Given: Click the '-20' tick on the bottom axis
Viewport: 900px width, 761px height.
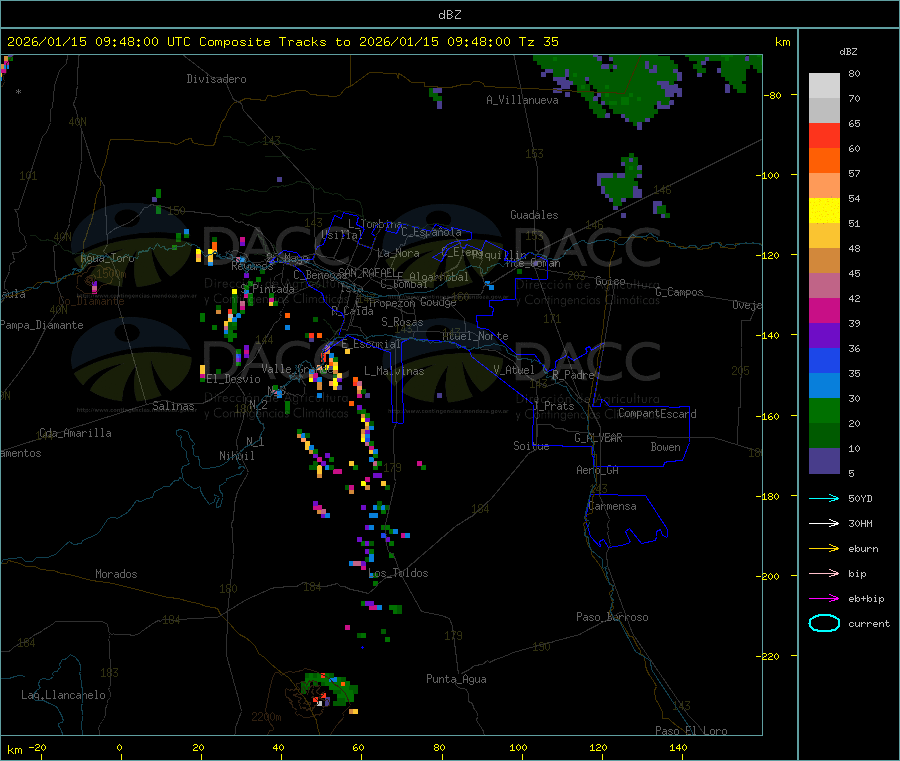Looking at the screenshot, I should pos(37,747).
